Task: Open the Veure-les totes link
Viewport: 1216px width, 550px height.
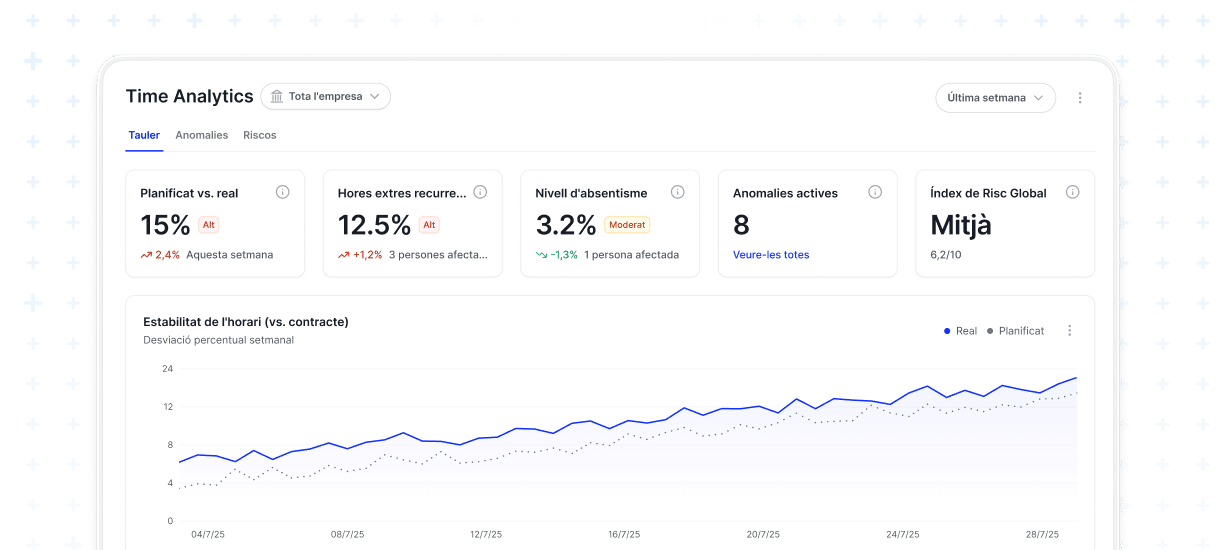Action: tap(771, 255)
